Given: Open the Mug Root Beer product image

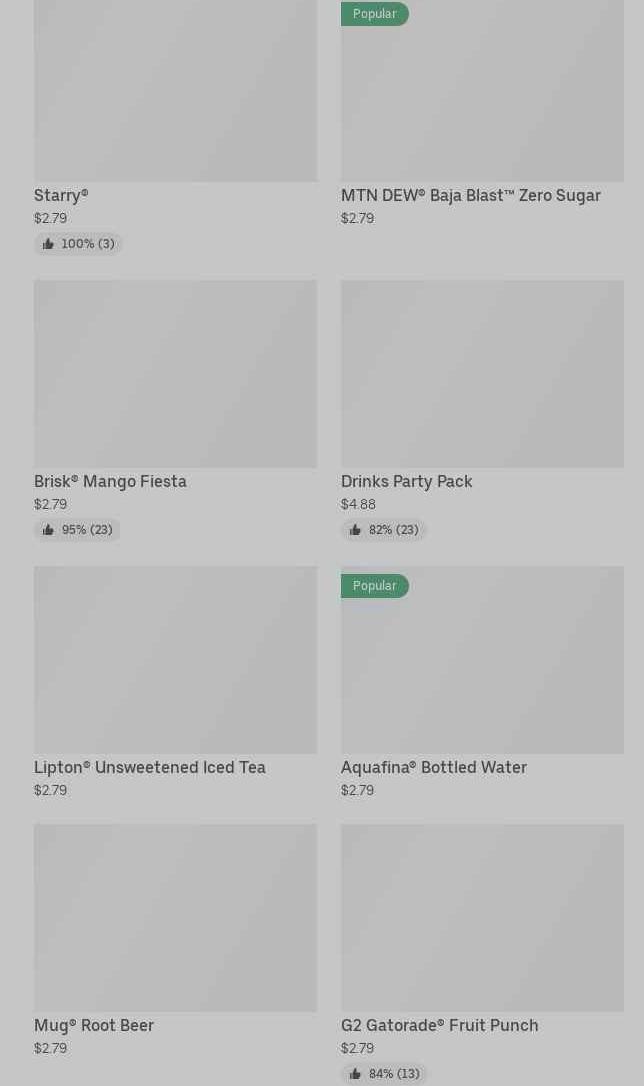Looking at the screenshot, I should [x=175, y=918].
